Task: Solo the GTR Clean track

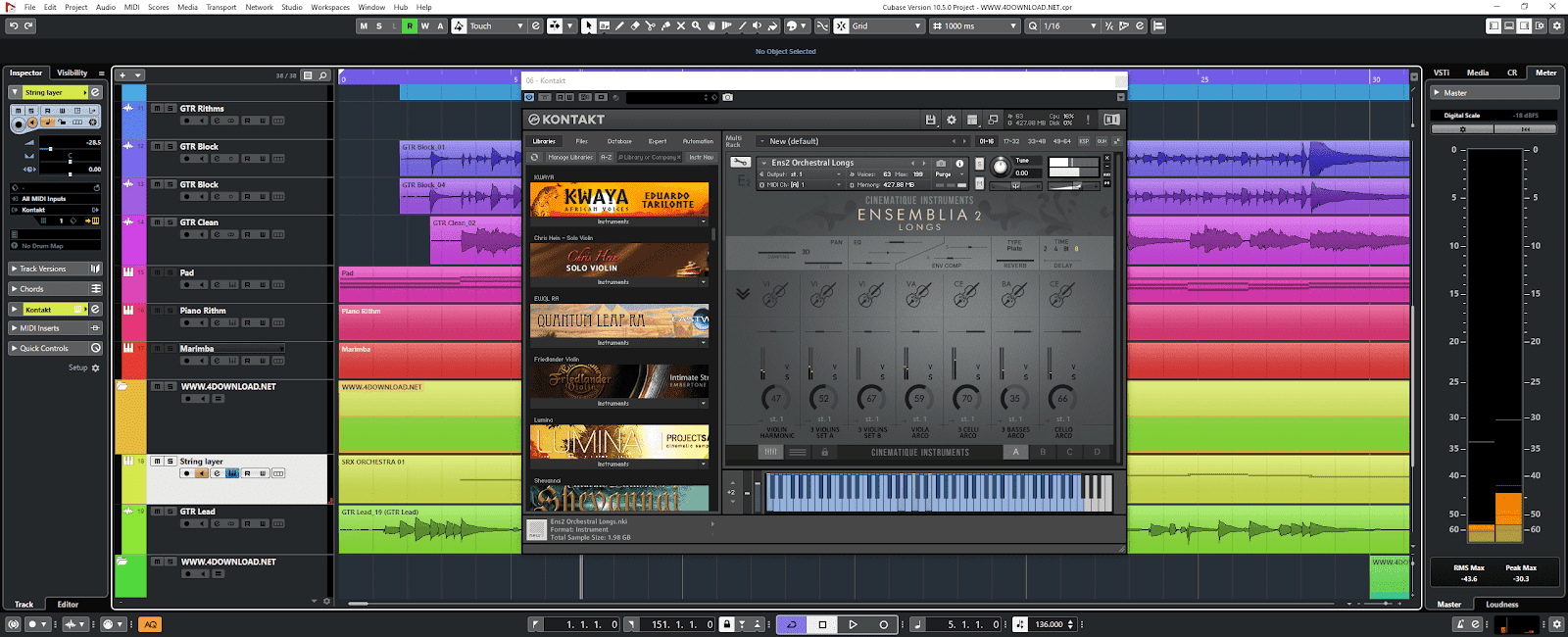Action: click(x=171, y=222)
